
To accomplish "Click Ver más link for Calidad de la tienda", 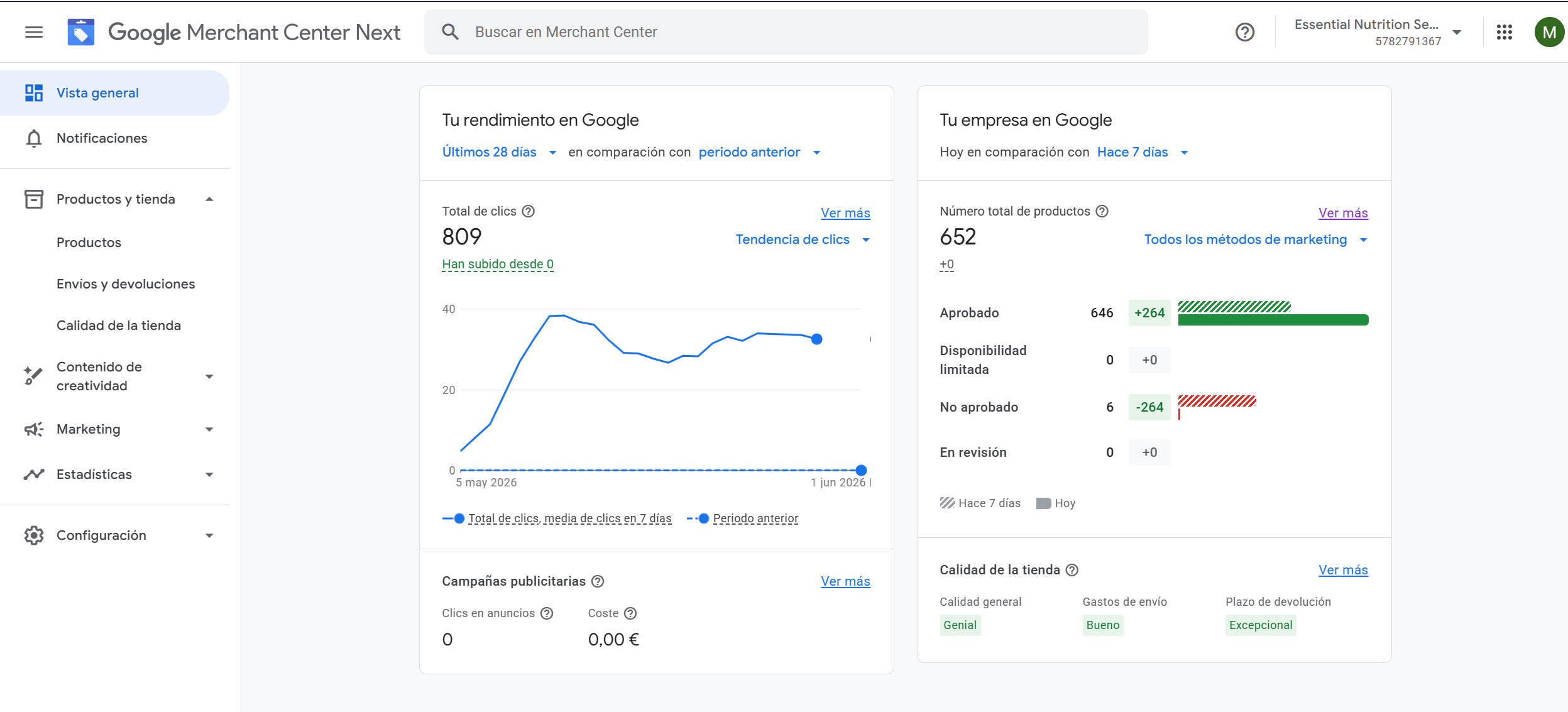I will (1343, 570).
